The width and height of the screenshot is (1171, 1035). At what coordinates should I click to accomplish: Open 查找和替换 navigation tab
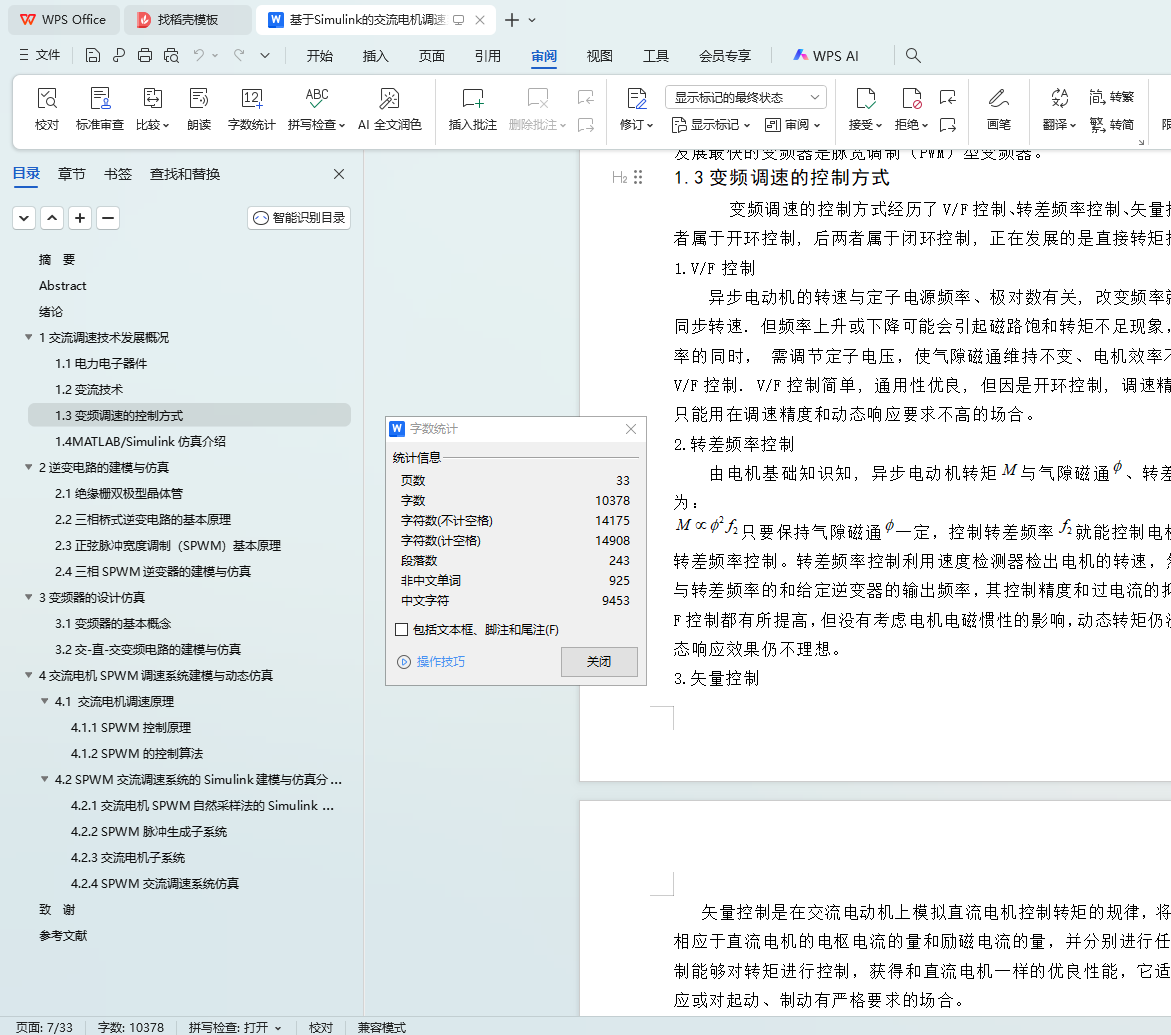184,174
